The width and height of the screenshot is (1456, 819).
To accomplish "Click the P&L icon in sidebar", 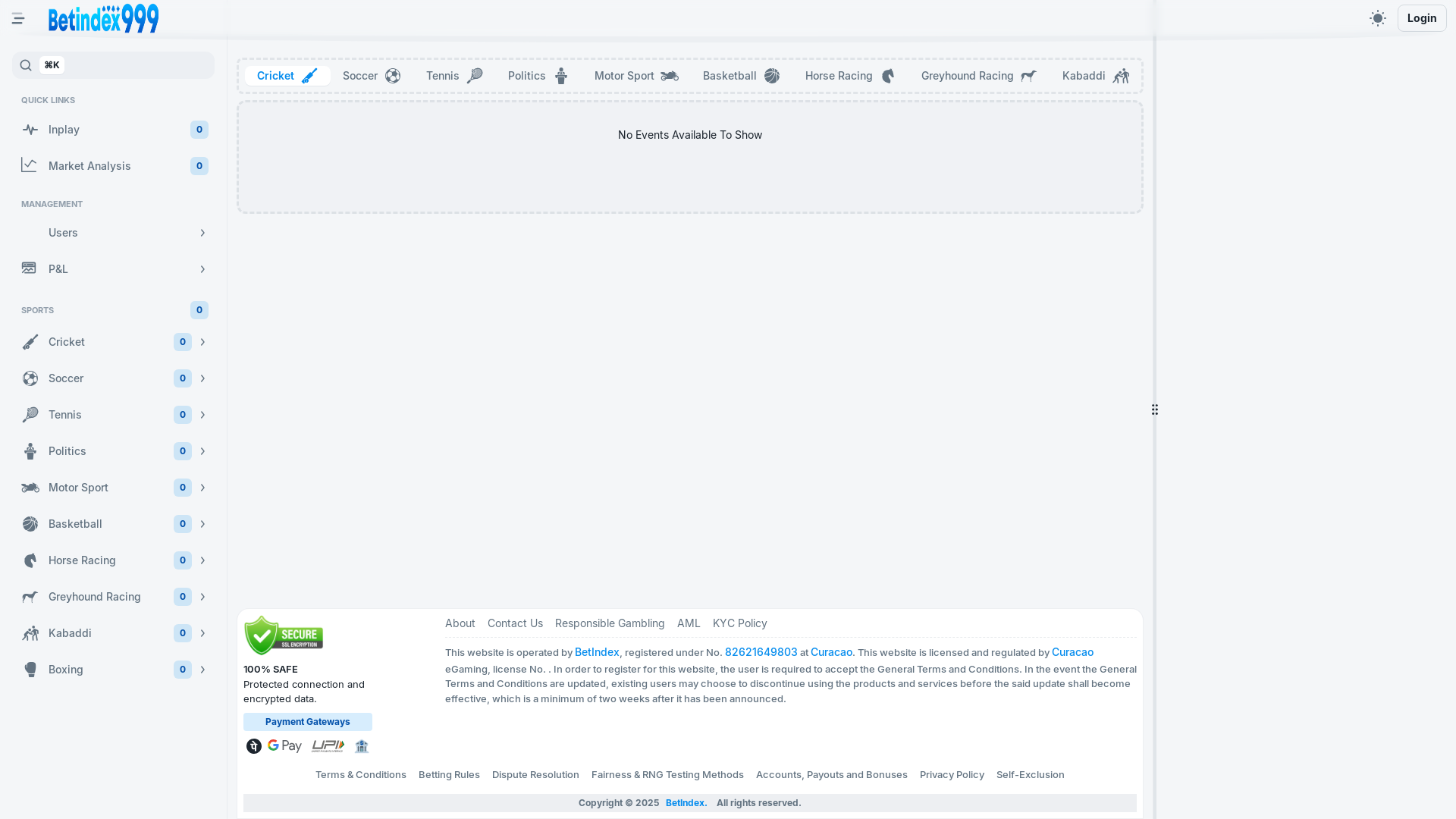I will (x=30, y=268).
